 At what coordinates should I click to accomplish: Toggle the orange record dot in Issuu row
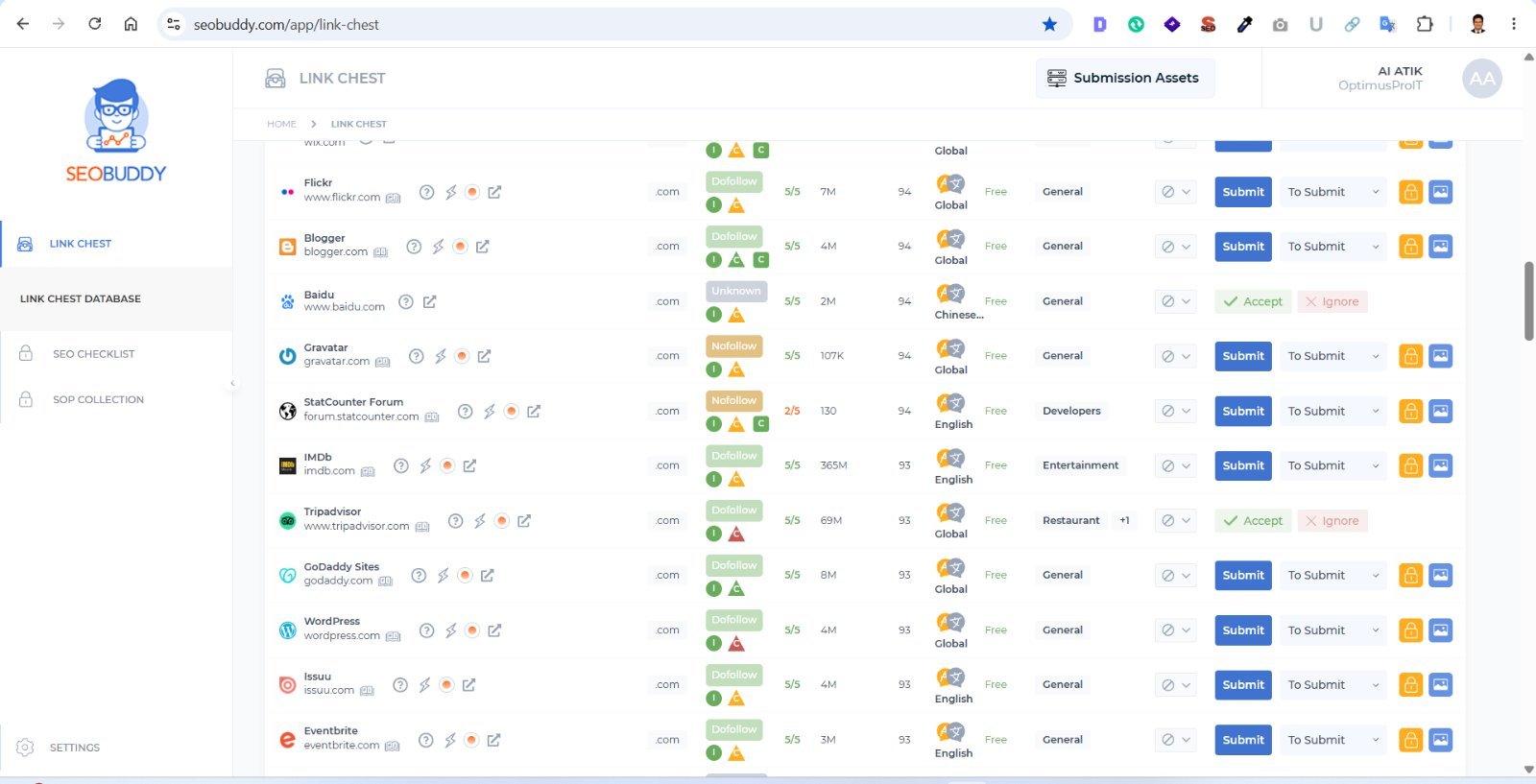pos(446,685)
